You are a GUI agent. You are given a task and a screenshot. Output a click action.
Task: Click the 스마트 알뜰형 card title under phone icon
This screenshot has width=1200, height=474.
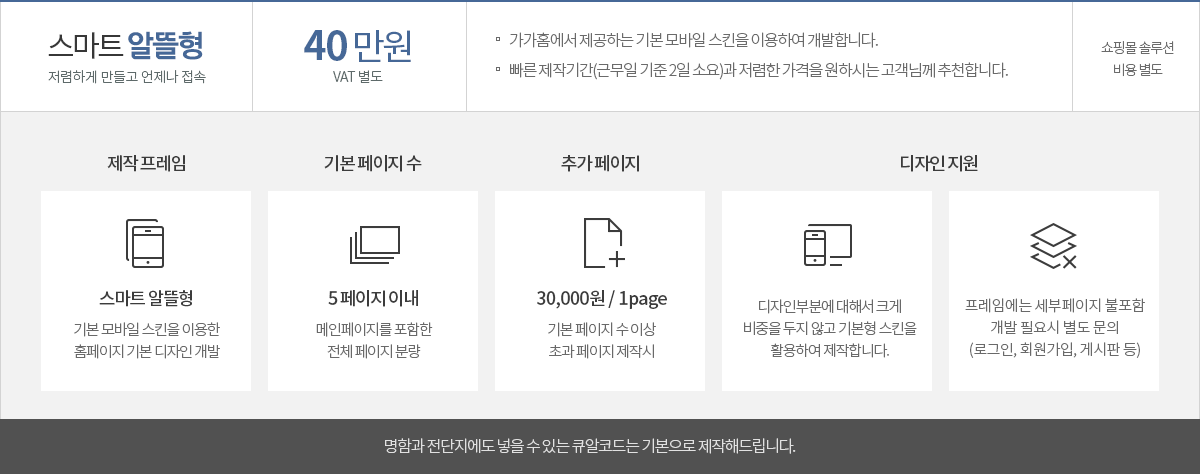tap(146, 298)
